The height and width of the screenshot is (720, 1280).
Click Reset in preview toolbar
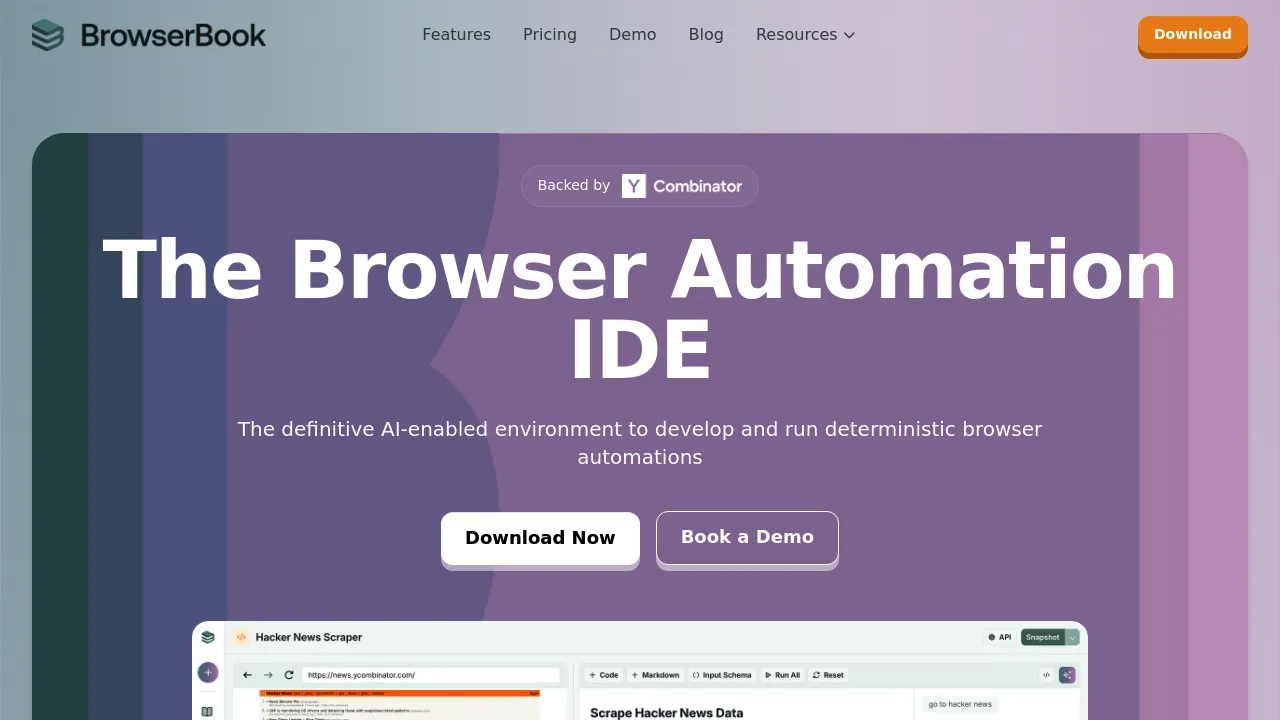pyautogui.click(x=828, y=675)
